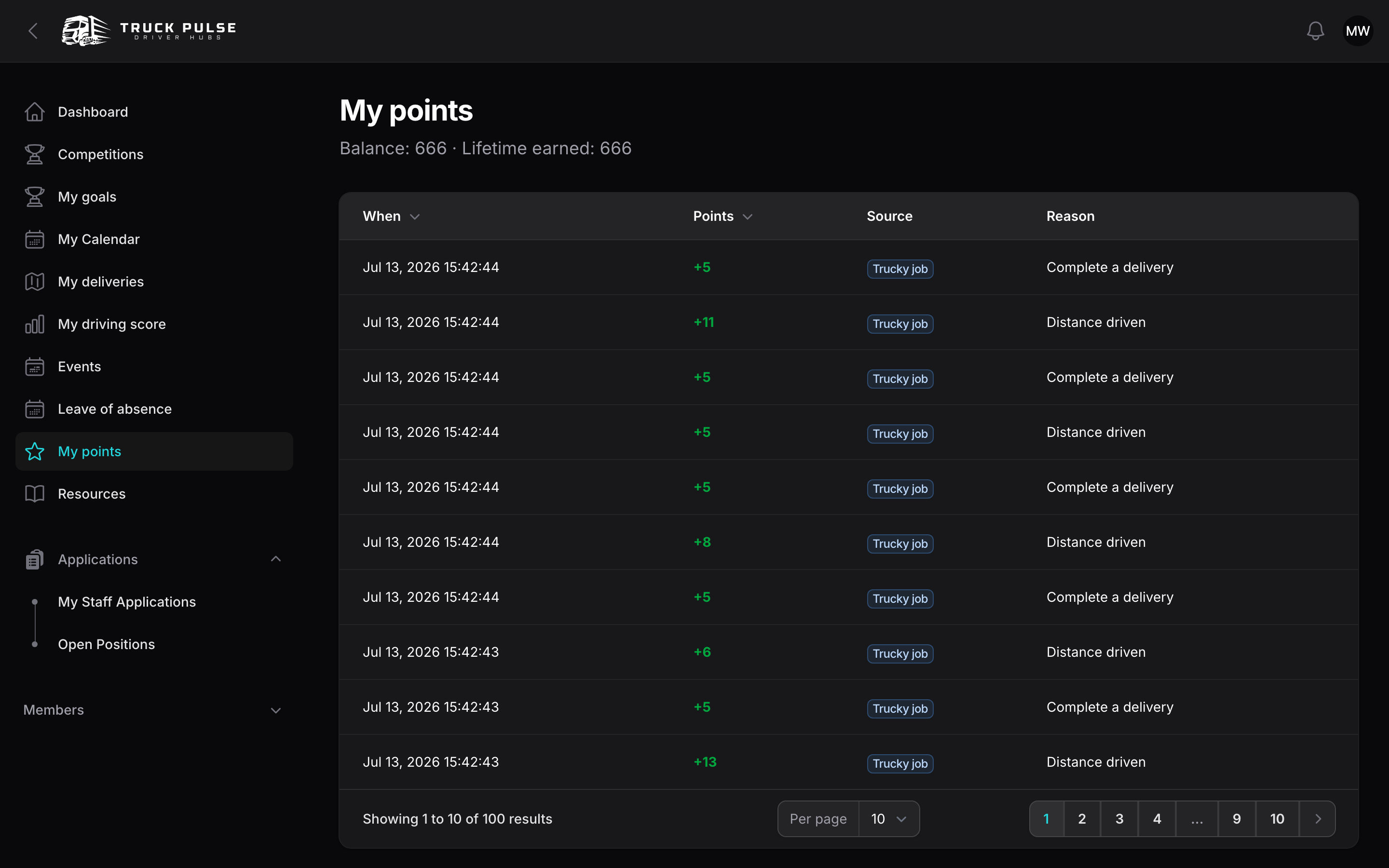This screenshot has height=868, width=1389.
Task: Sort by the Points column chevron
Action: 747,217
